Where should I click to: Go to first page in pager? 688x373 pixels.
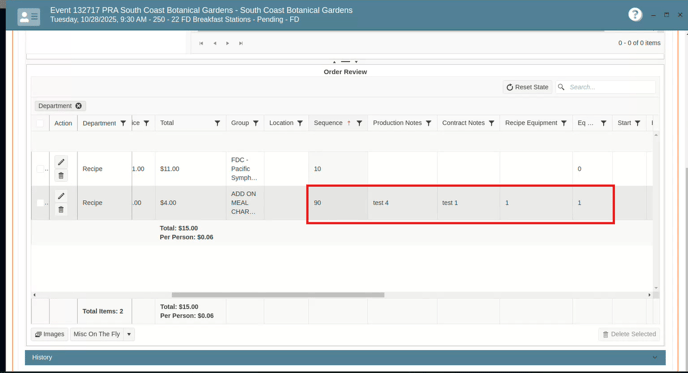click(201, 43)
